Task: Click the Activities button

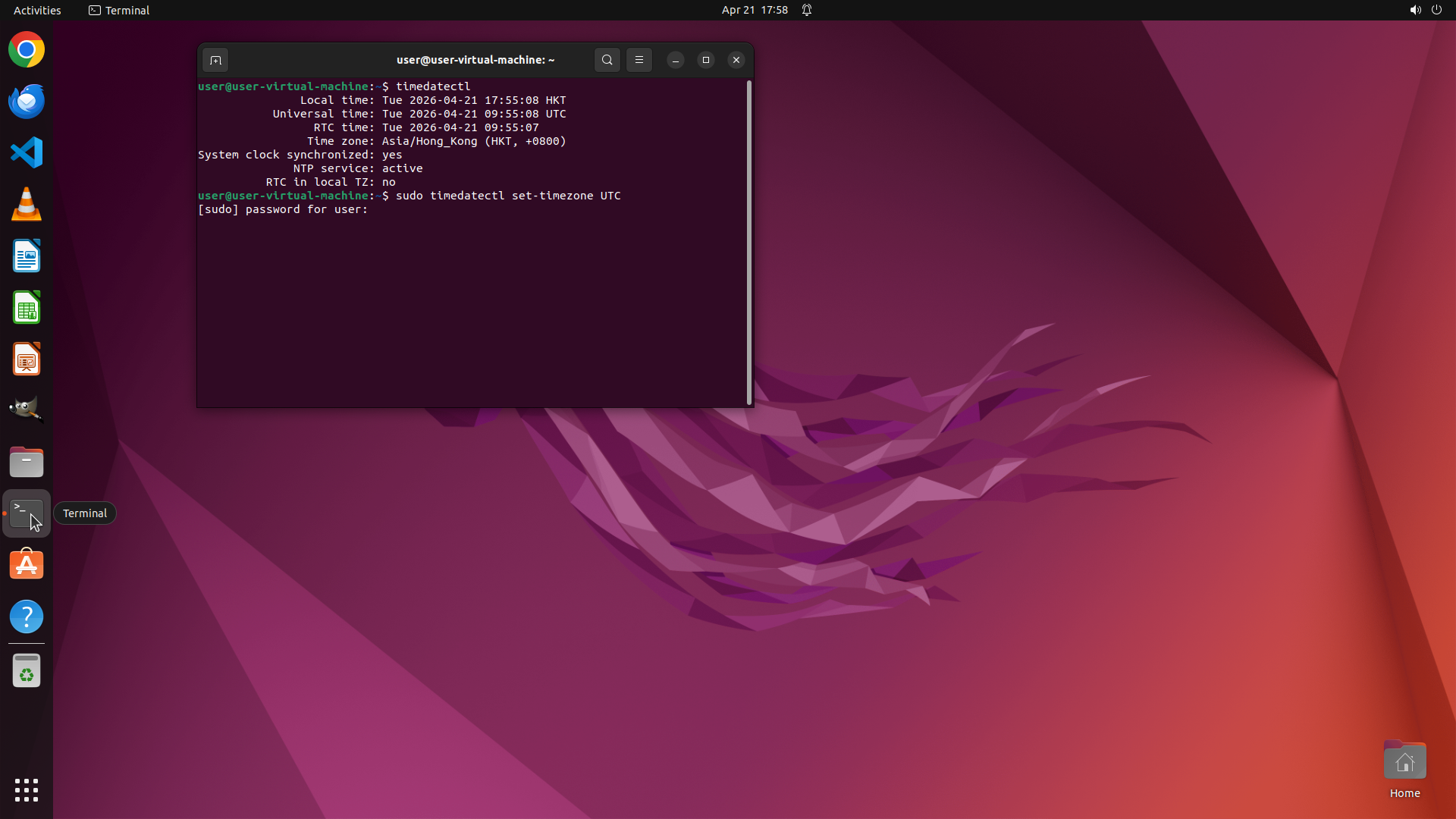Action: [37, 10]
